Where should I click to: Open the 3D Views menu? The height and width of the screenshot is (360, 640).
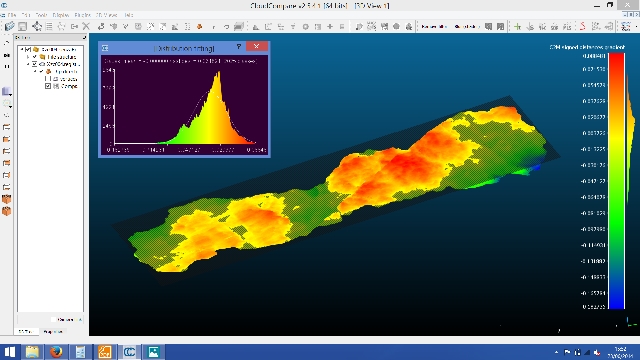(x=107, y=15)
